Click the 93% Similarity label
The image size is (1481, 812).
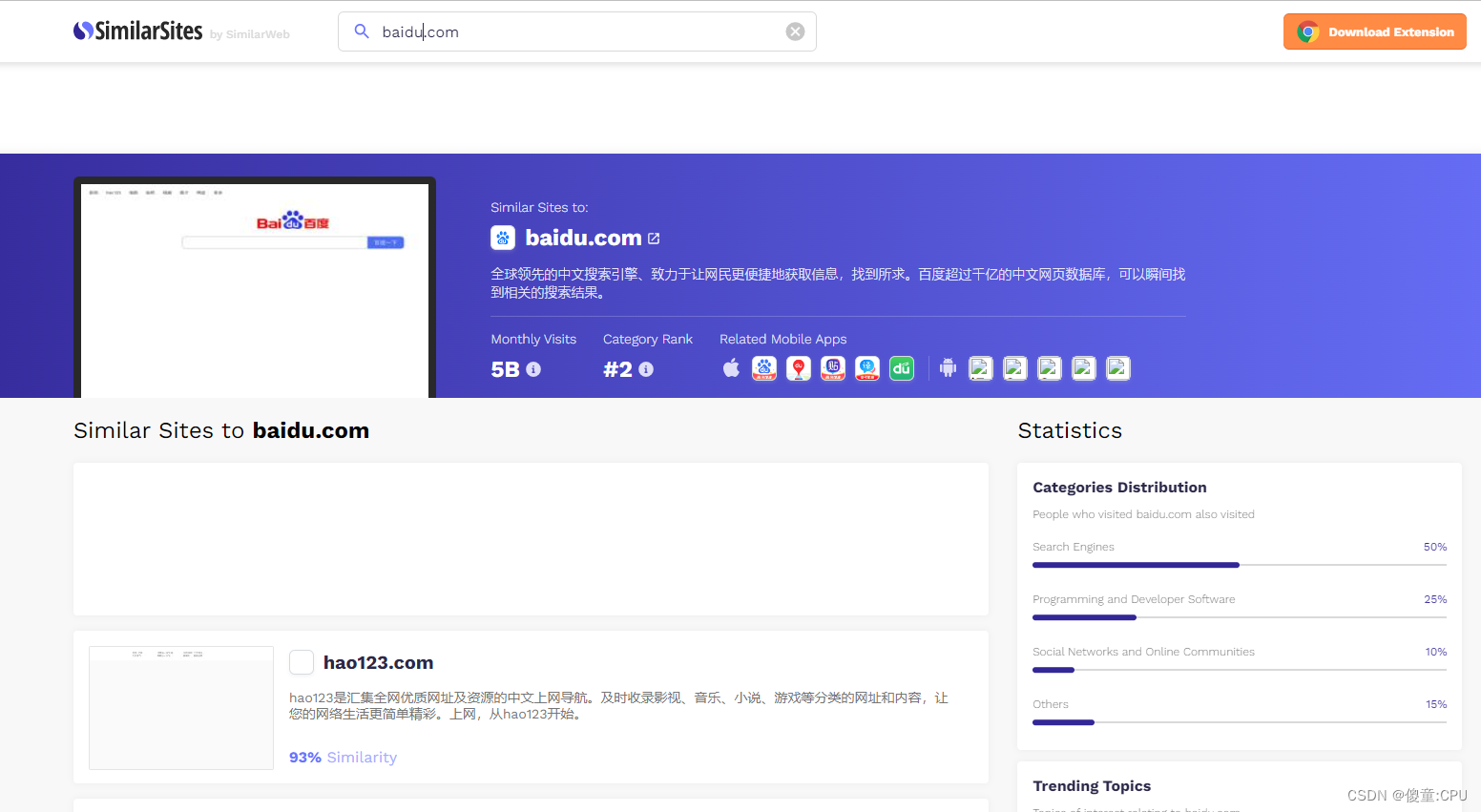[x=343, y=757]
